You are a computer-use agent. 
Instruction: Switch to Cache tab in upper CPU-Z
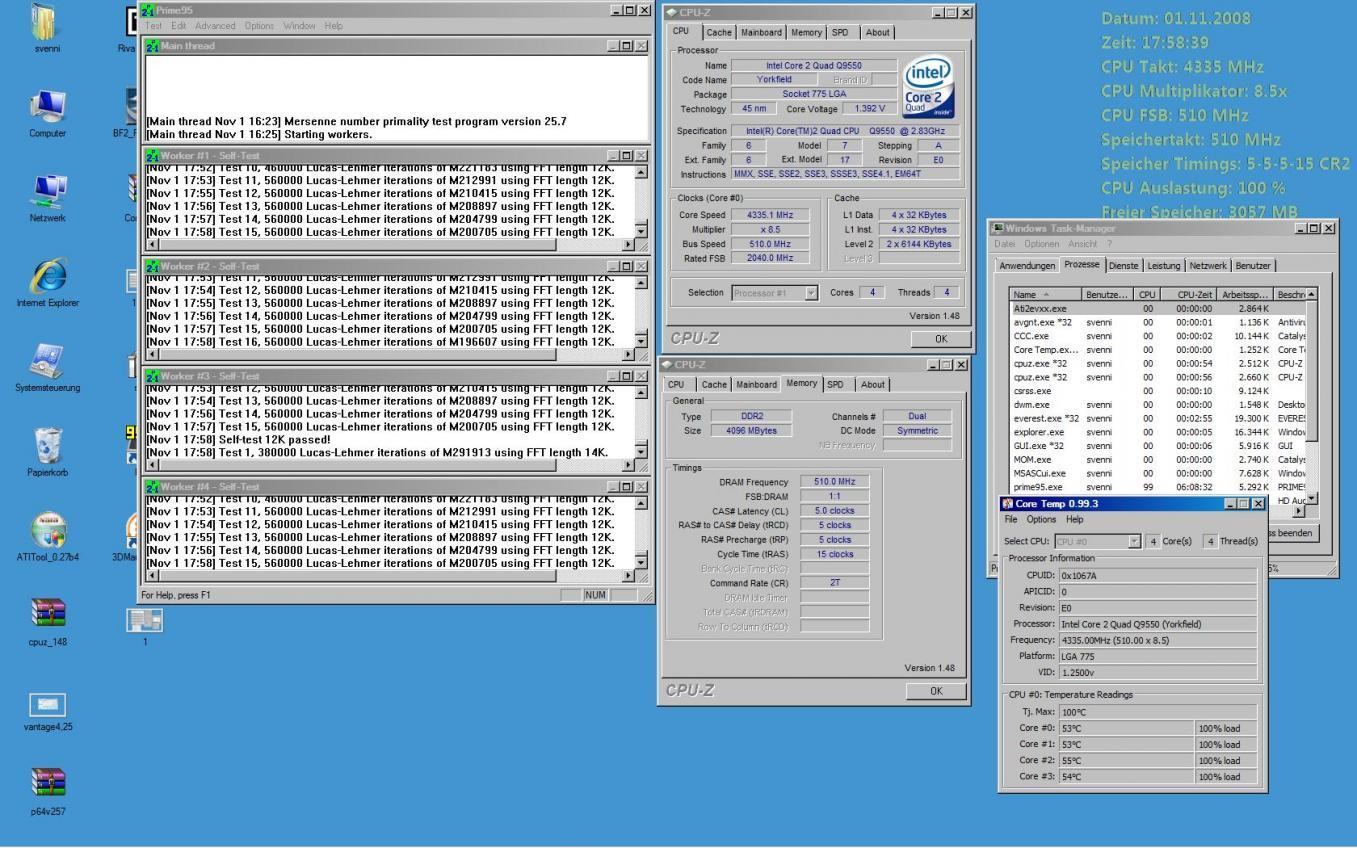719,32
